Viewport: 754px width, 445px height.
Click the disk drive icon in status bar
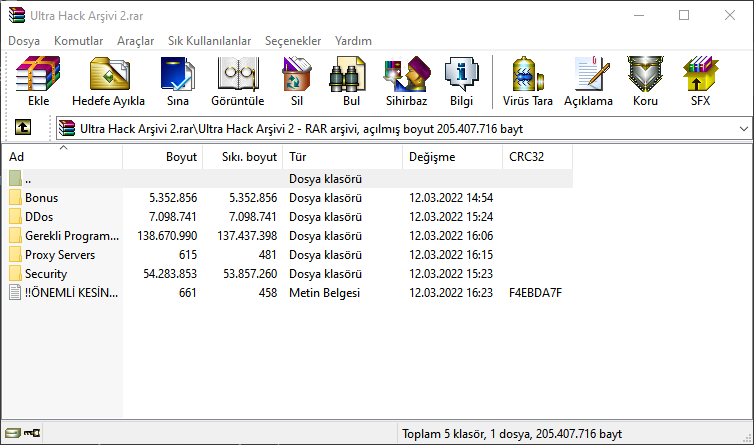(x=13, y=433)
